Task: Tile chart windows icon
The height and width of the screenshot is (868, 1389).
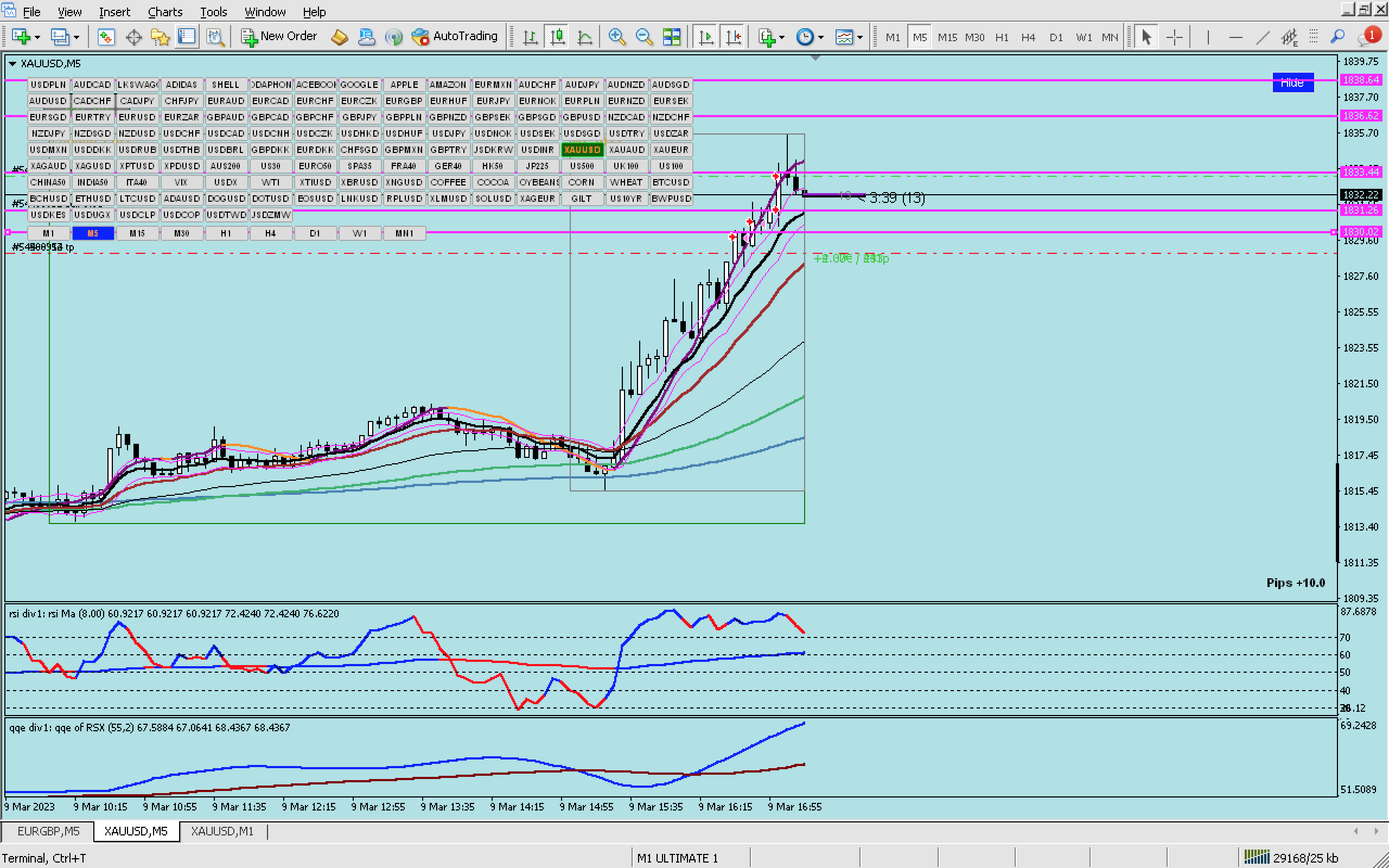Action: [672, 37]
